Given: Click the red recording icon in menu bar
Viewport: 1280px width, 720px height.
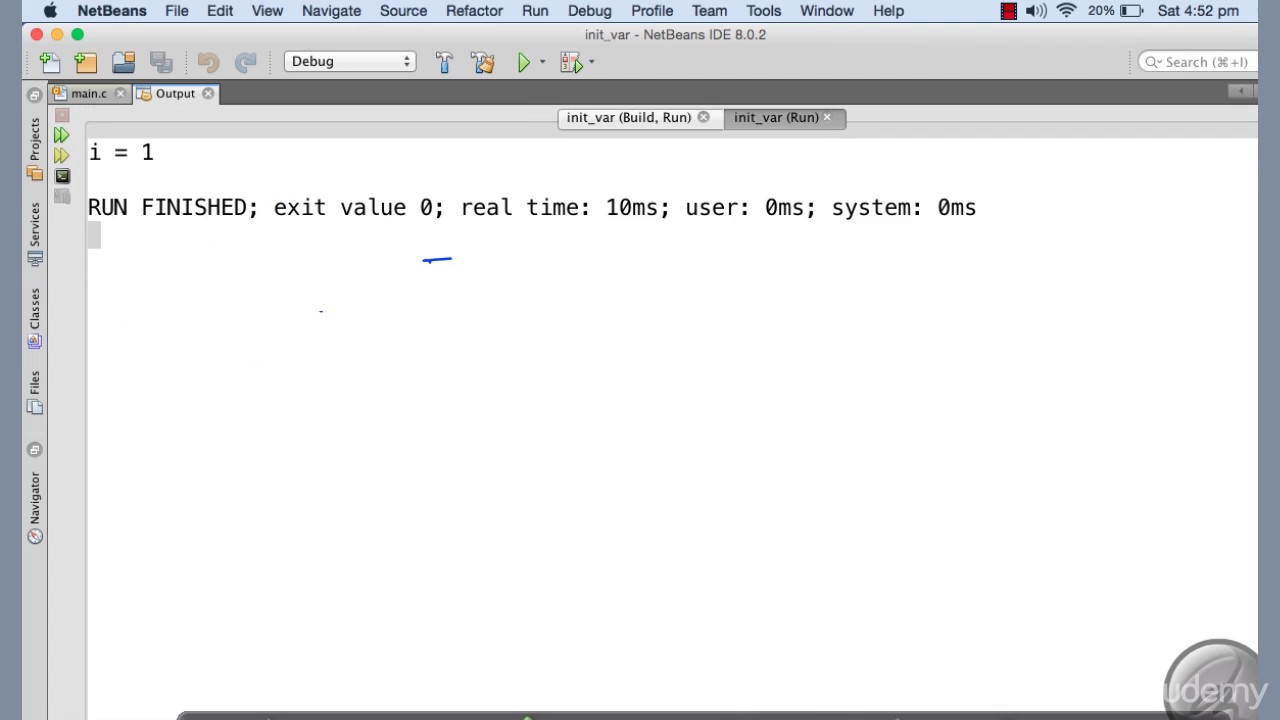Looking at the screenshot, I should click(1009, 11).
